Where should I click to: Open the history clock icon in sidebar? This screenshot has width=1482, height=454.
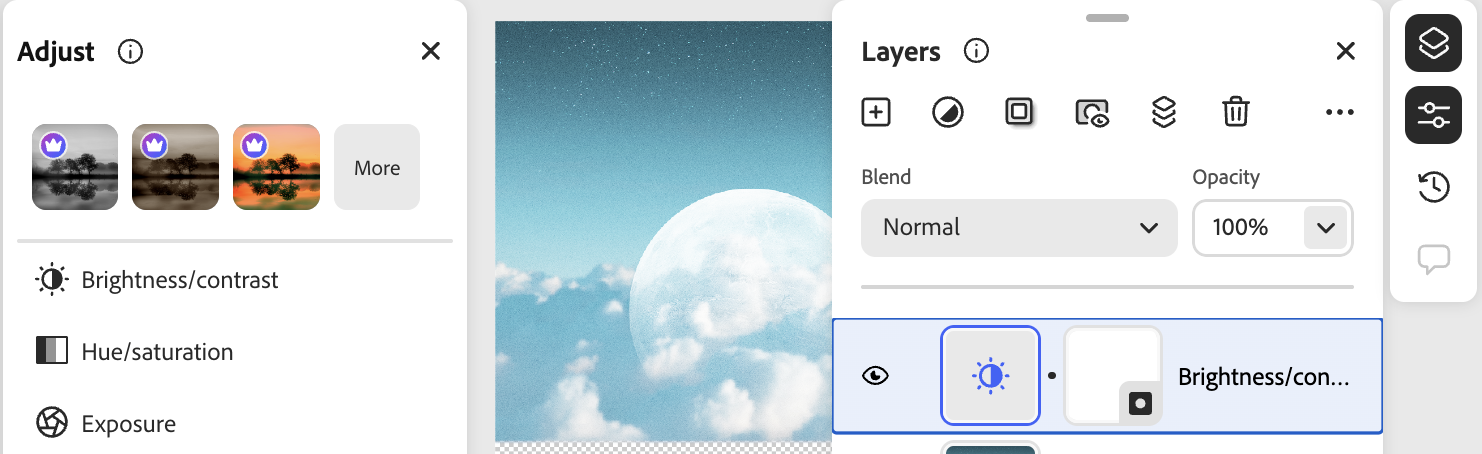tap(1434, 187)
